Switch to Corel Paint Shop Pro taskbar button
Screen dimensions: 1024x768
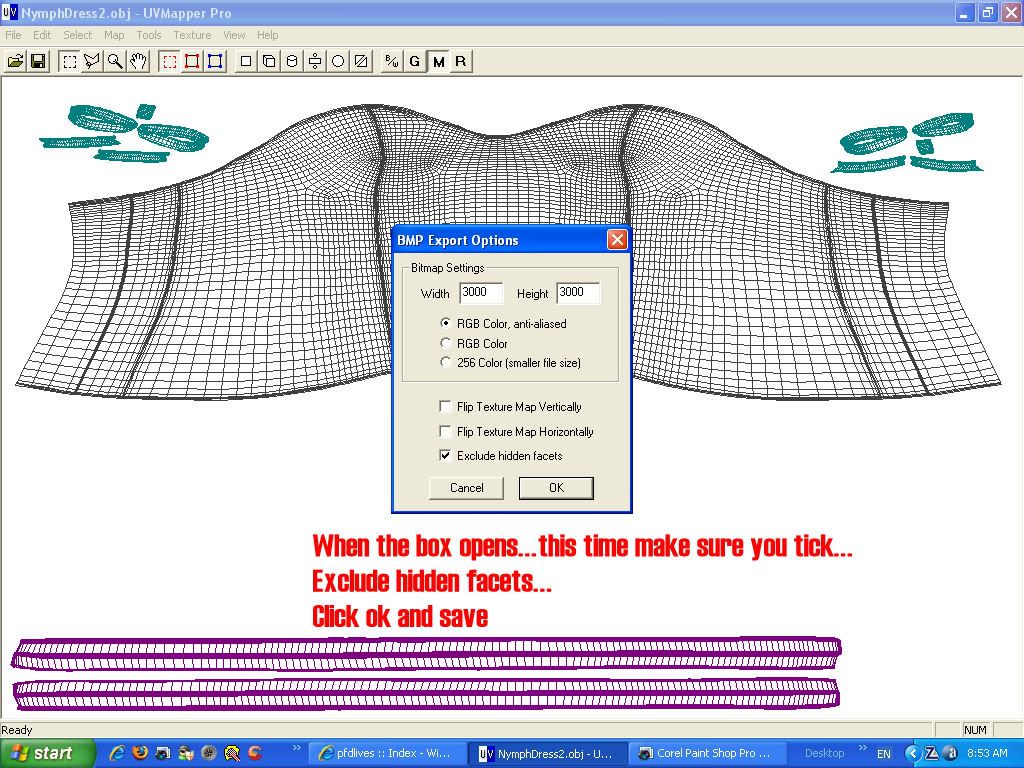pyautogui.click(x=707, y=753)
